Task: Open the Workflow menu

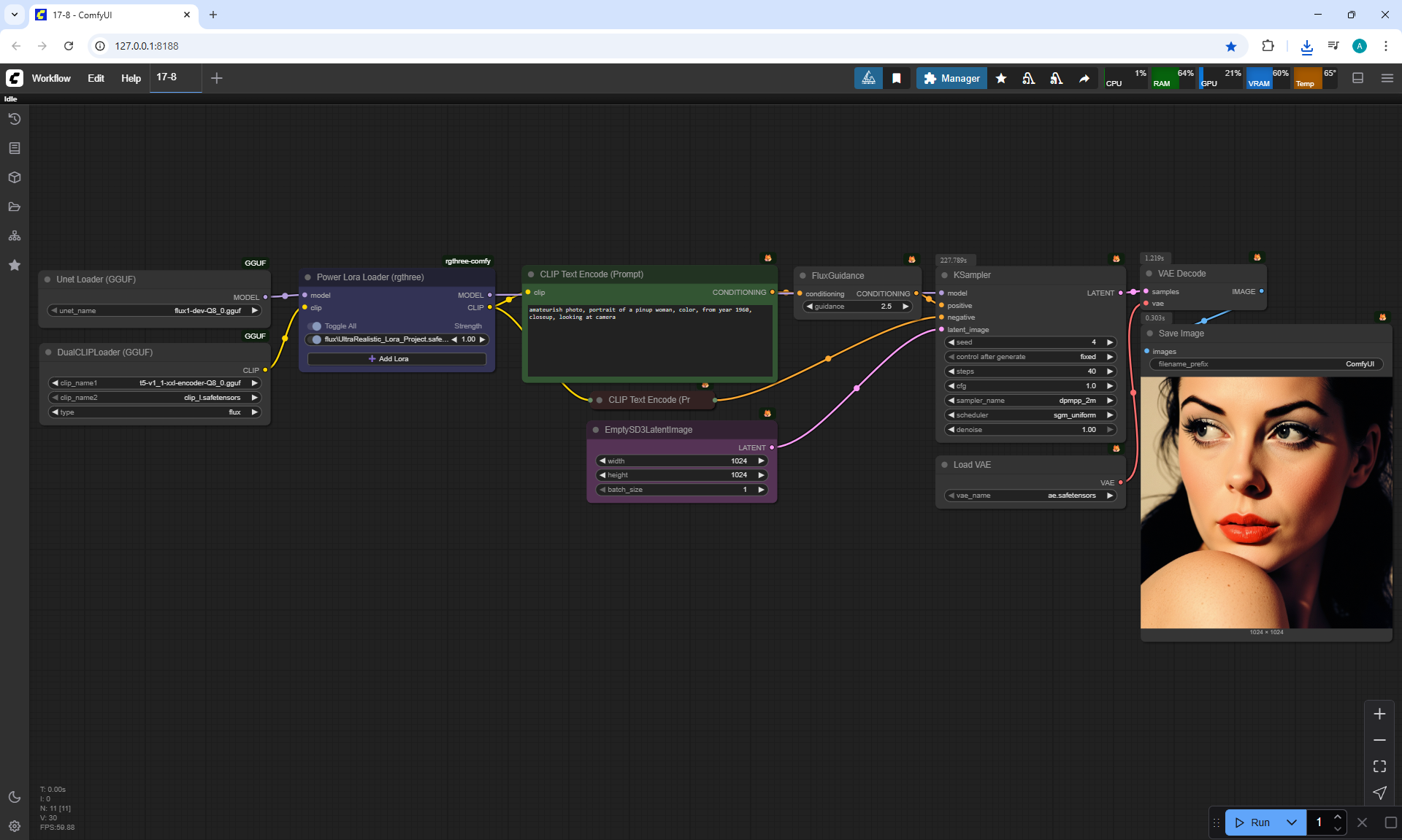Action: (51, 78)
